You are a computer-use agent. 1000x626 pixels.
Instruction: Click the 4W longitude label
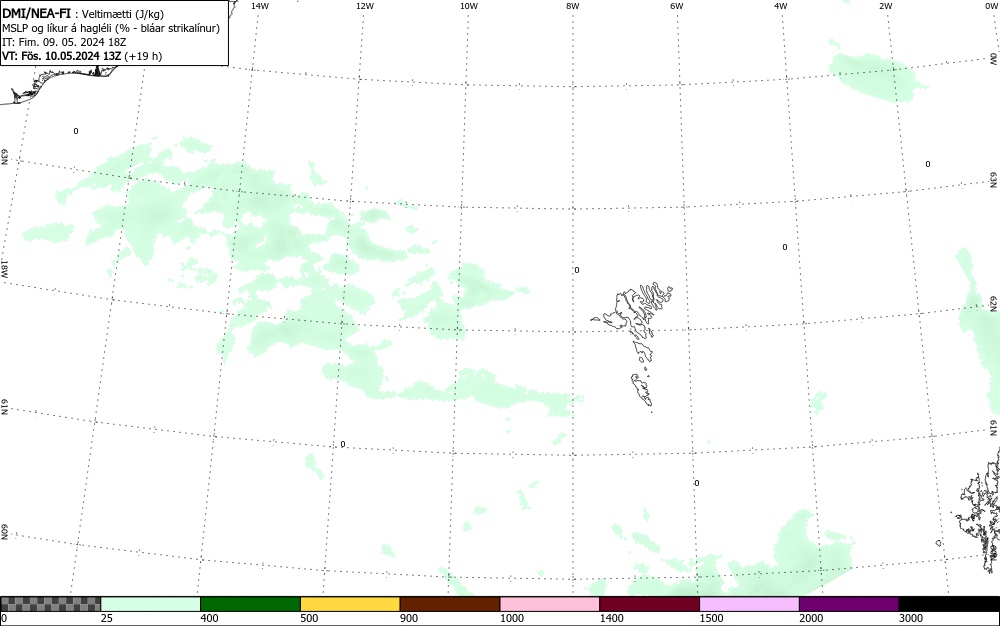[x=781, y=6]
